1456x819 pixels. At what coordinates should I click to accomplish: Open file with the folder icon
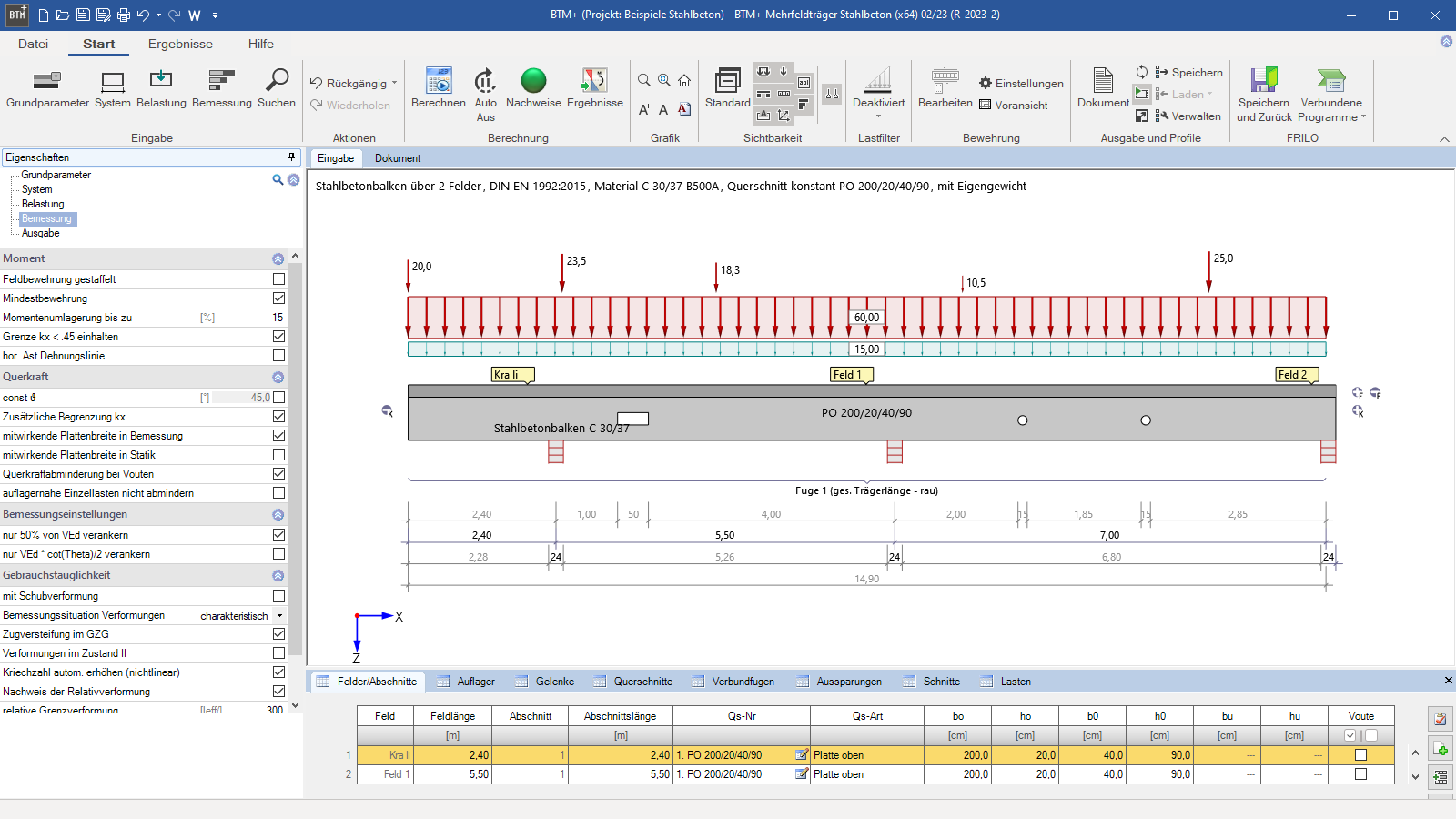coord(63,15)
